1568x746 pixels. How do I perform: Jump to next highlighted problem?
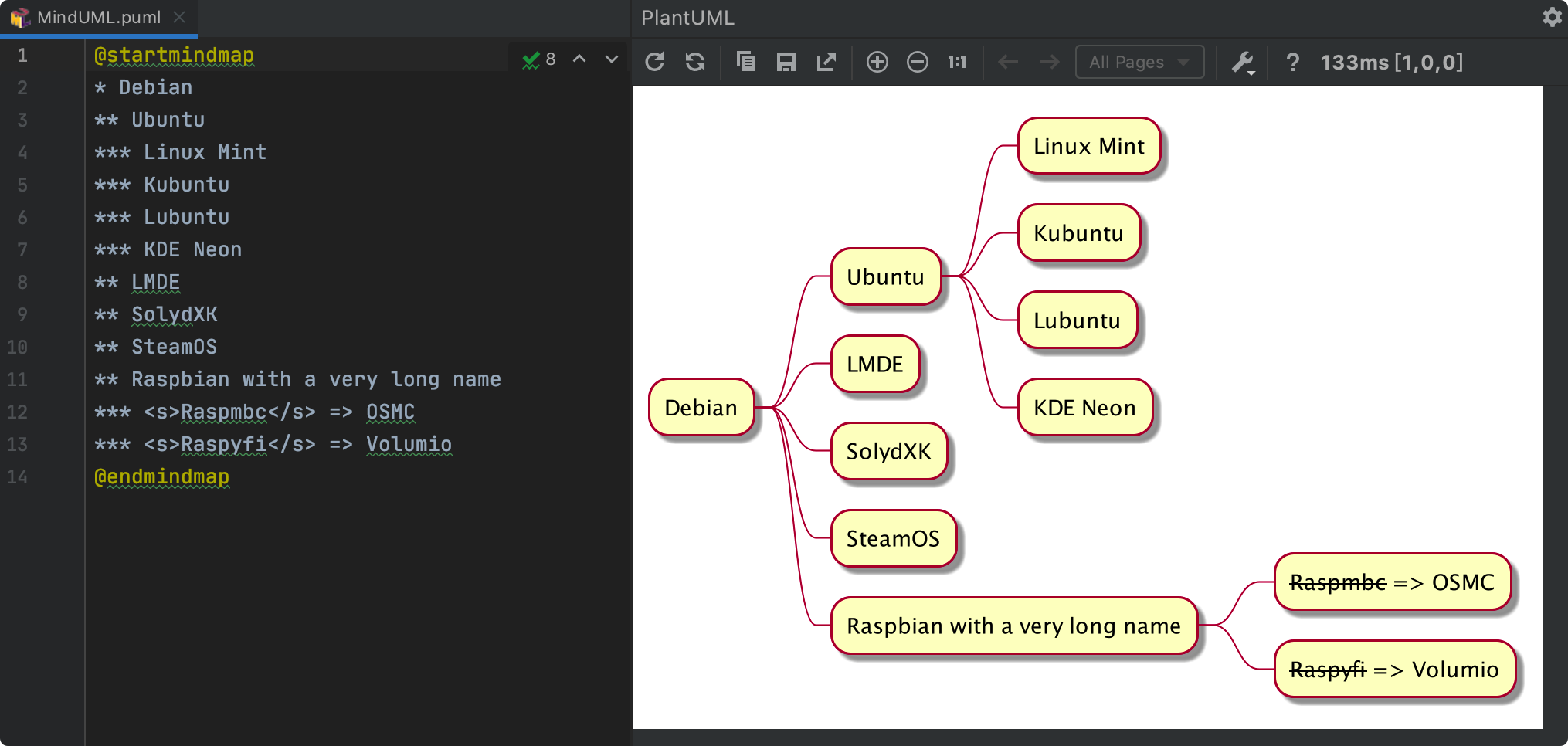pos(612,59)
